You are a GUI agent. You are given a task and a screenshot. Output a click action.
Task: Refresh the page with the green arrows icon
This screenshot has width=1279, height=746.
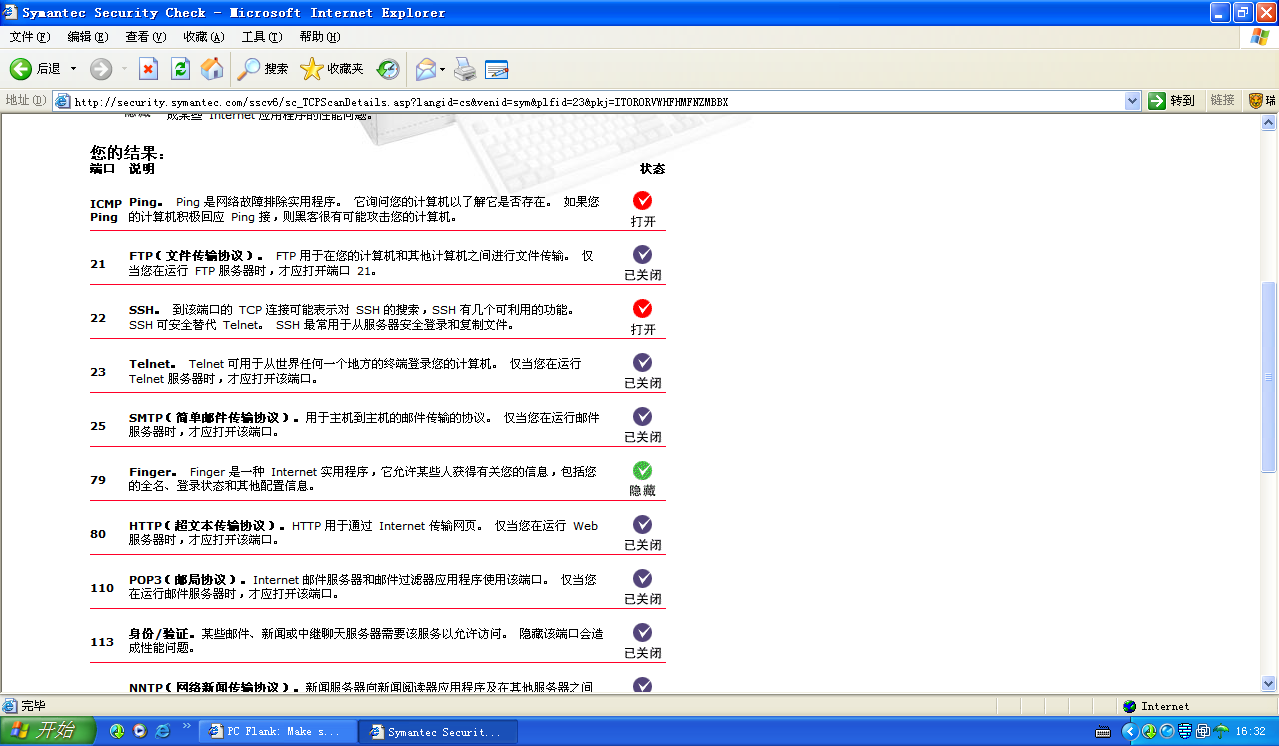180,69
